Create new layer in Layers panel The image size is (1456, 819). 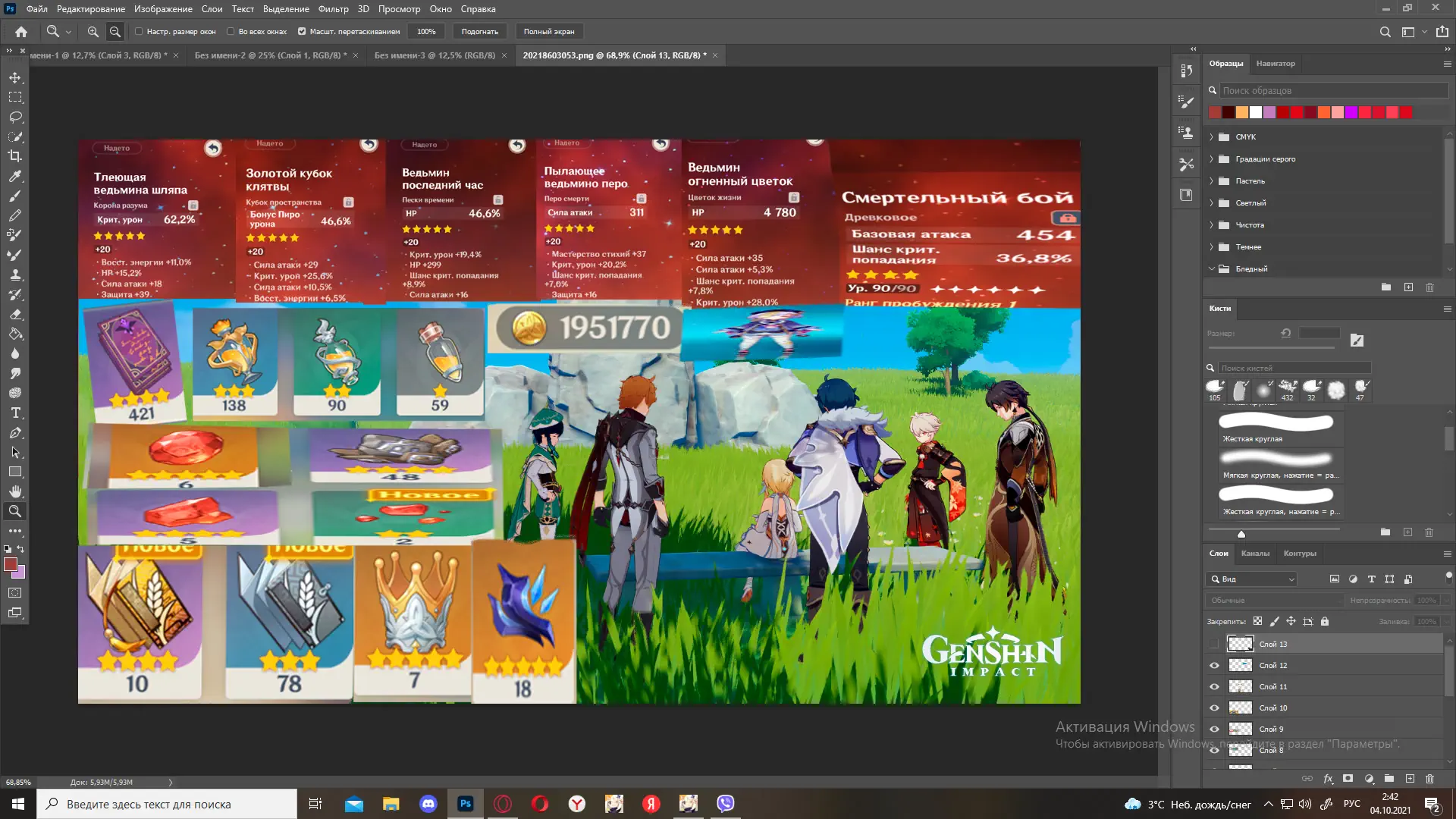pos(1410,779)
